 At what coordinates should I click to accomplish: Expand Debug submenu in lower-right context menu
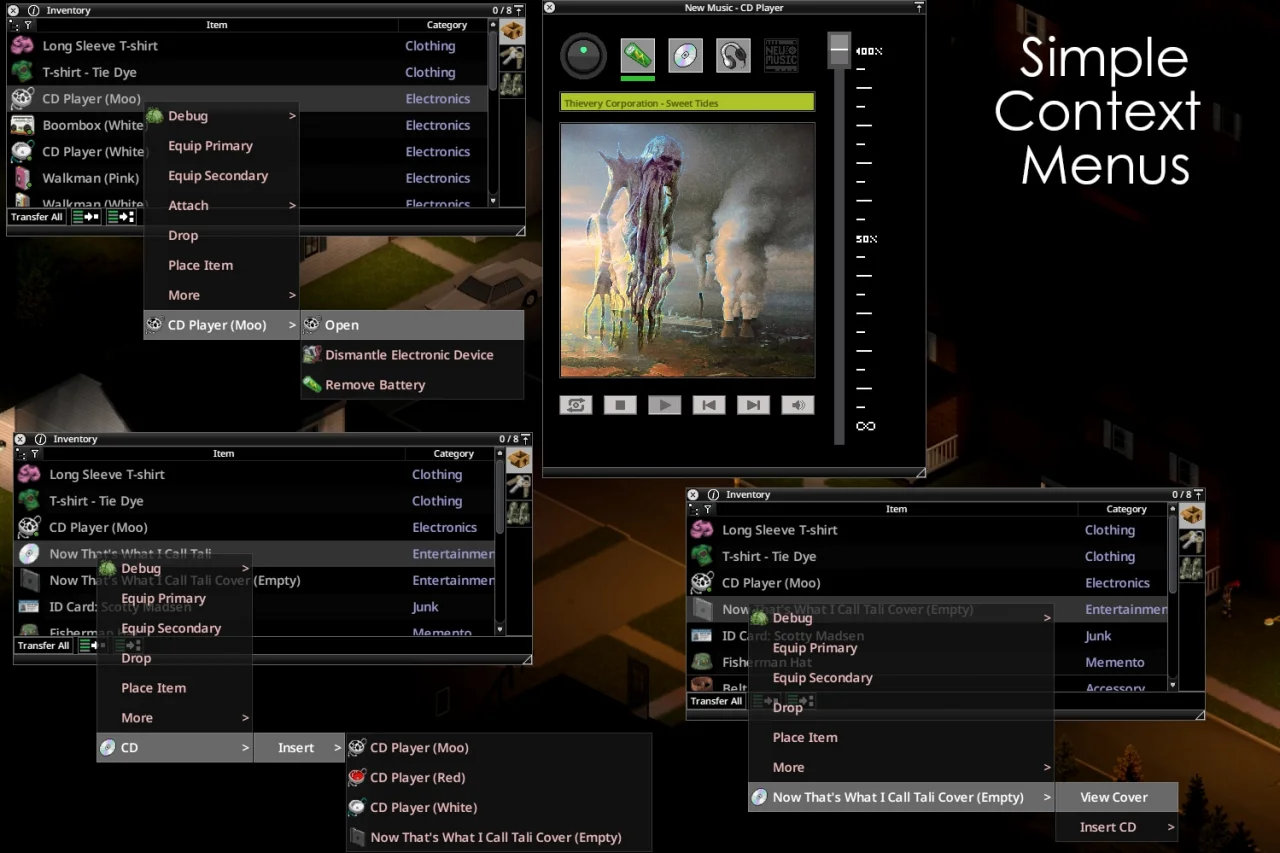point(901,618)
